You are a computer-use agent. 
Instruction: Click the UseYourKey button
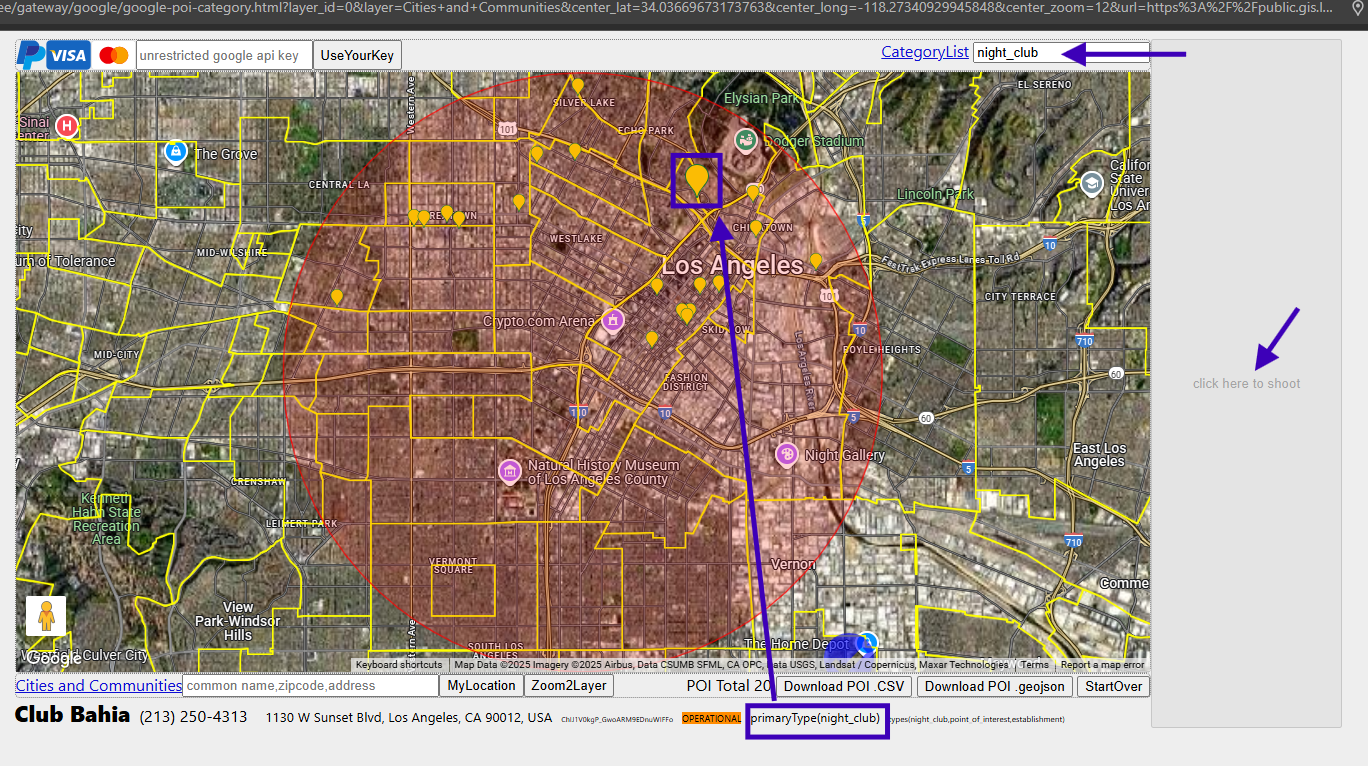357,55
